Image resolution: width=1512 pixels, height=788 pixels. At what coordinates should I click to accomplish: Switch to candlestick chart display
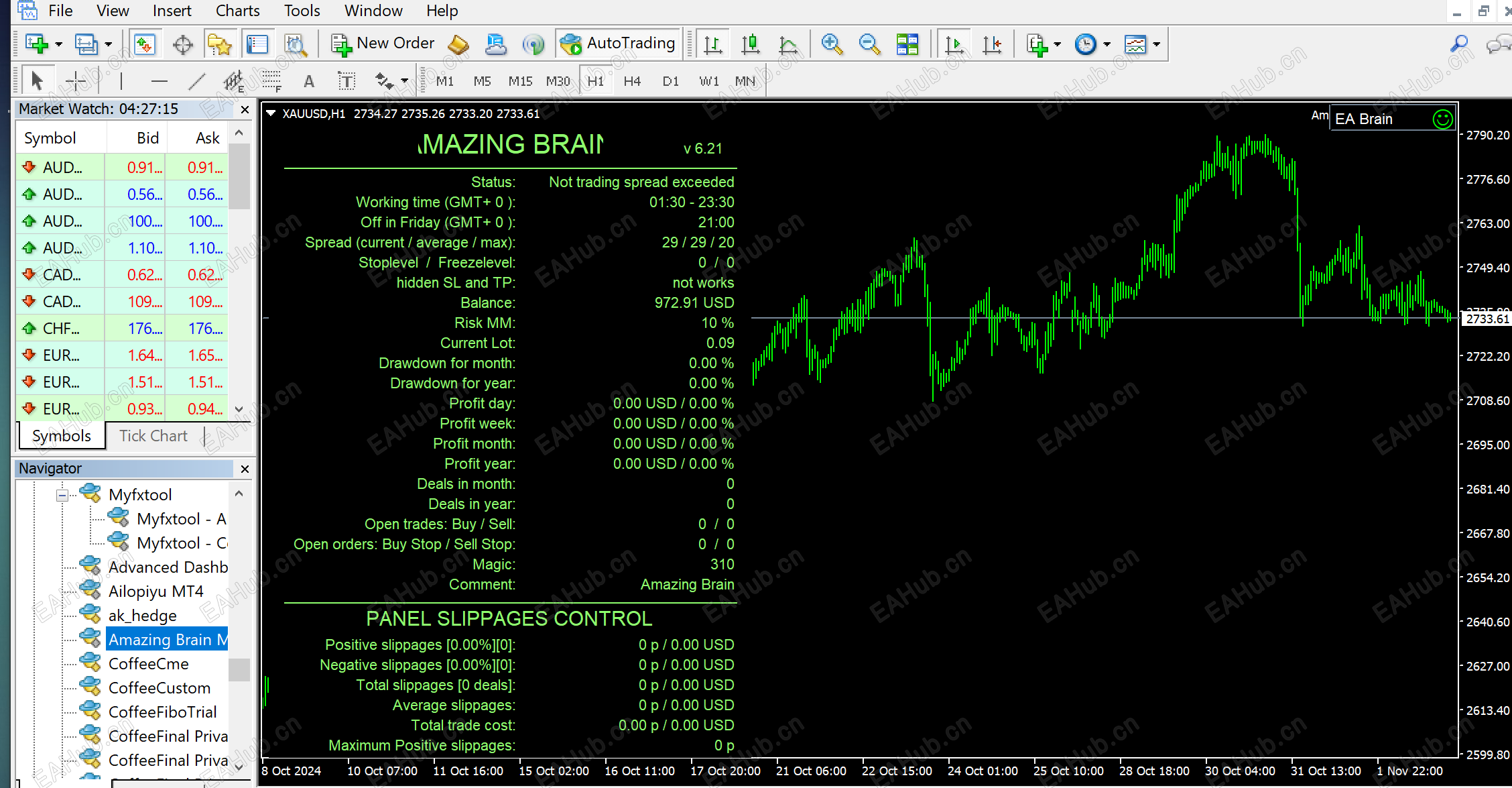pyautogui.click(x=751, y=44)
